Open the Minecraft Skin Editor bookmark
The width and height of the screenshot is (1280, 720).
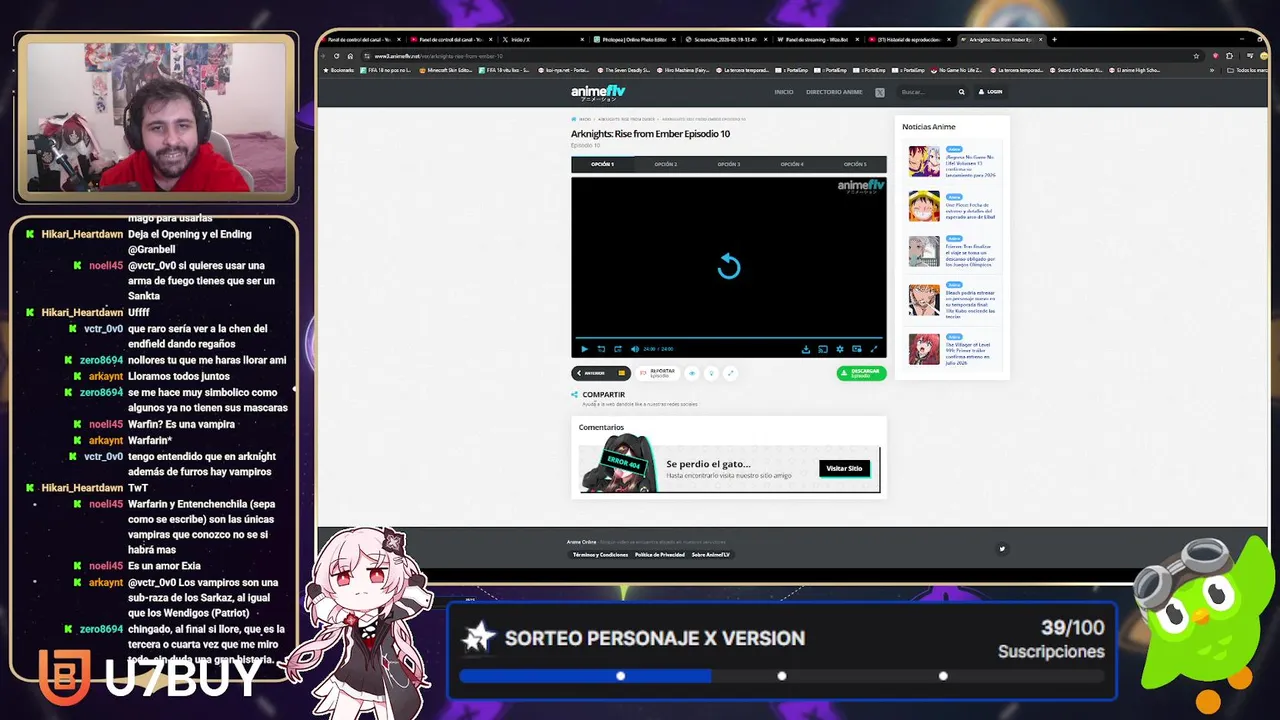click(446, 71)
